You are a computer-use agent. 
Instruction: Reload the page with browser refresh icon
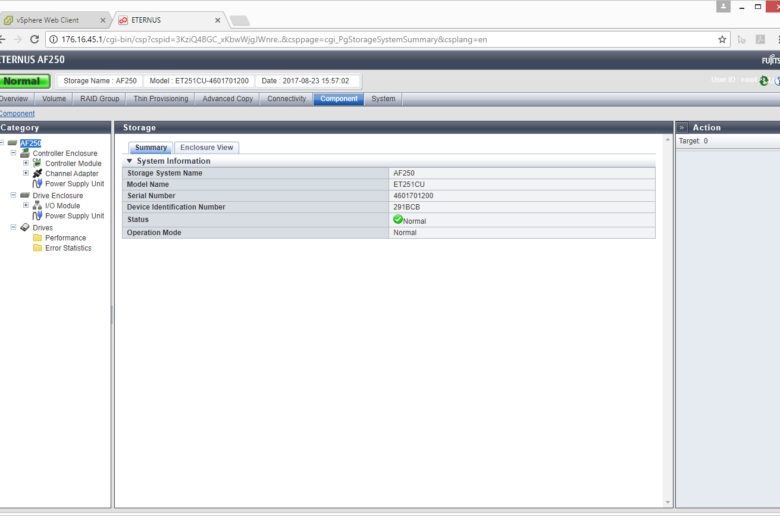pyautogui.click(x=34, y=39)
